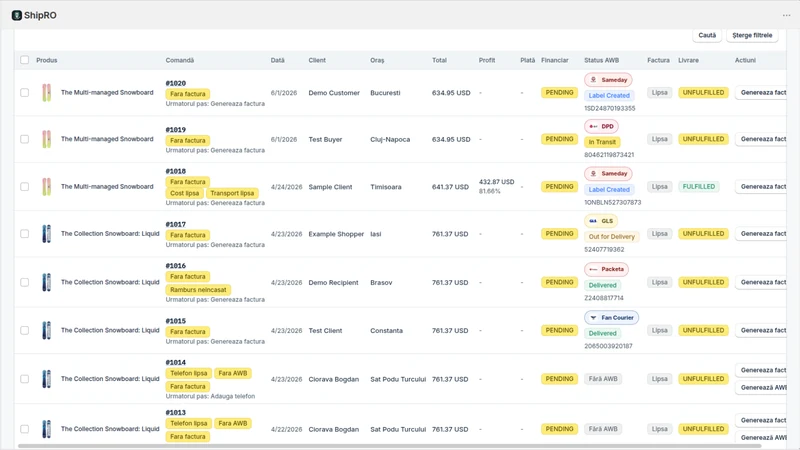Open the three-dots menu at top right
Screen dimensions: 800x450
786,15
